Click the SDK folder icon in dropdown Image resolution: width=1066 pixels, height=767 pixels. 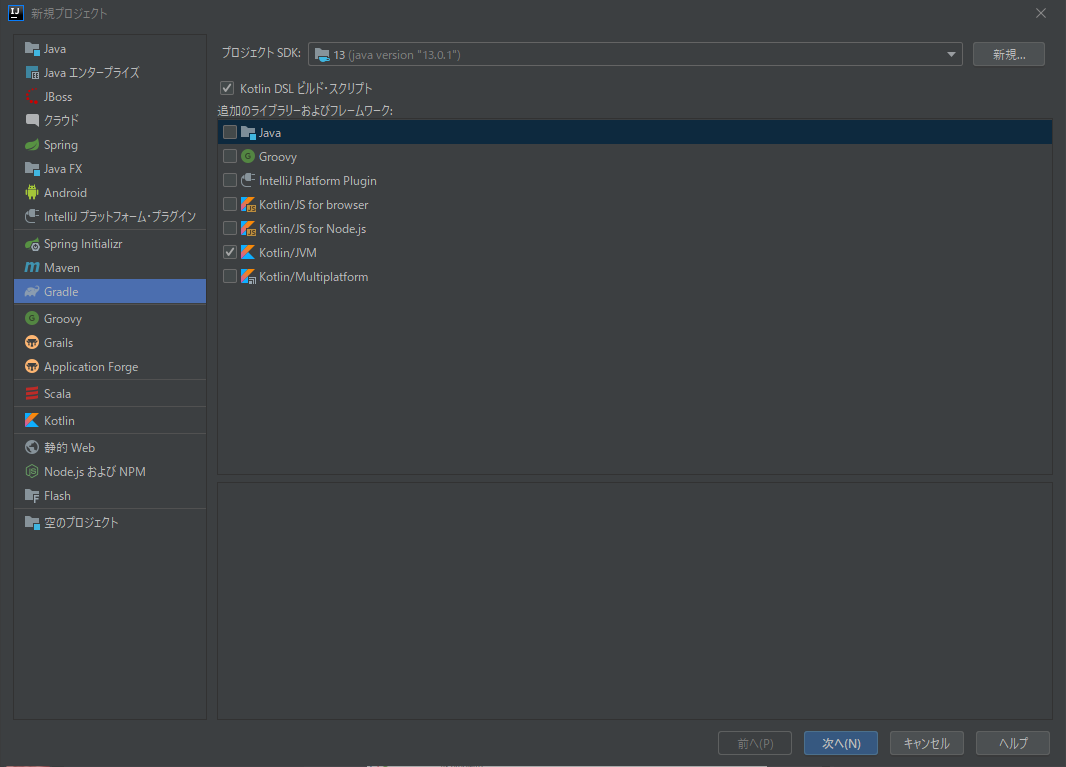pos(322,54)
